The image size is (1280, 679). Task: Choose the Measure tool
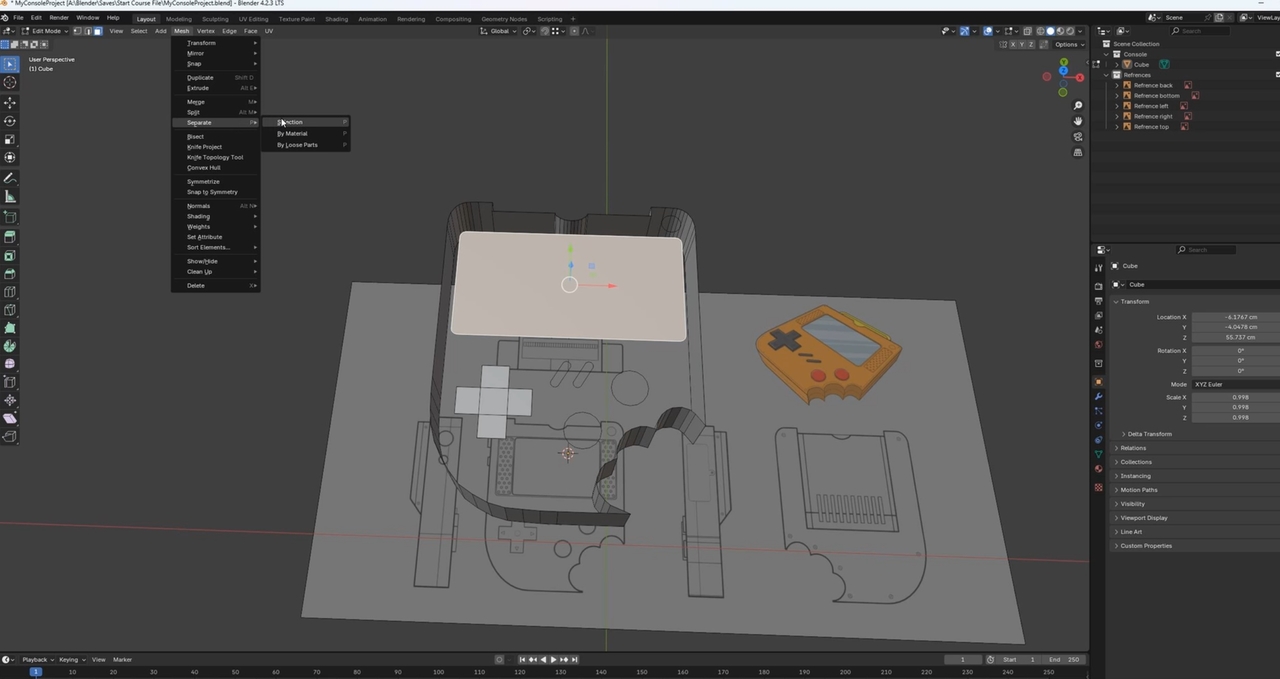coord(10,197)
